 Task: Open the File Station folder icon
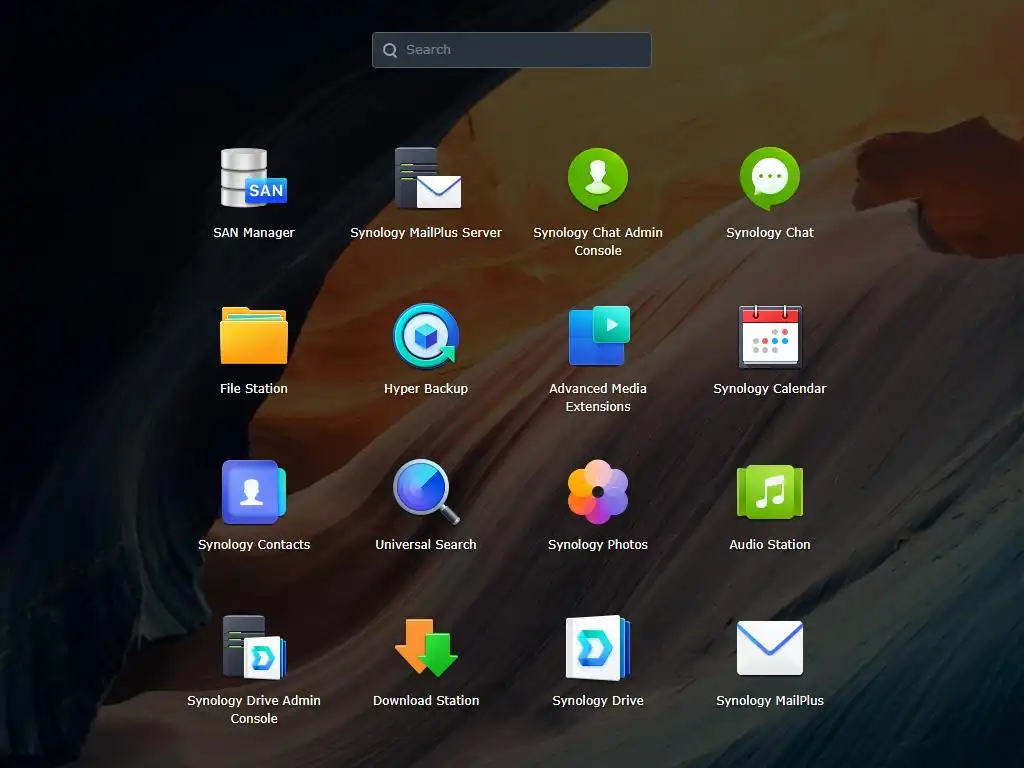pyautogui.click(x=253, y=335)
